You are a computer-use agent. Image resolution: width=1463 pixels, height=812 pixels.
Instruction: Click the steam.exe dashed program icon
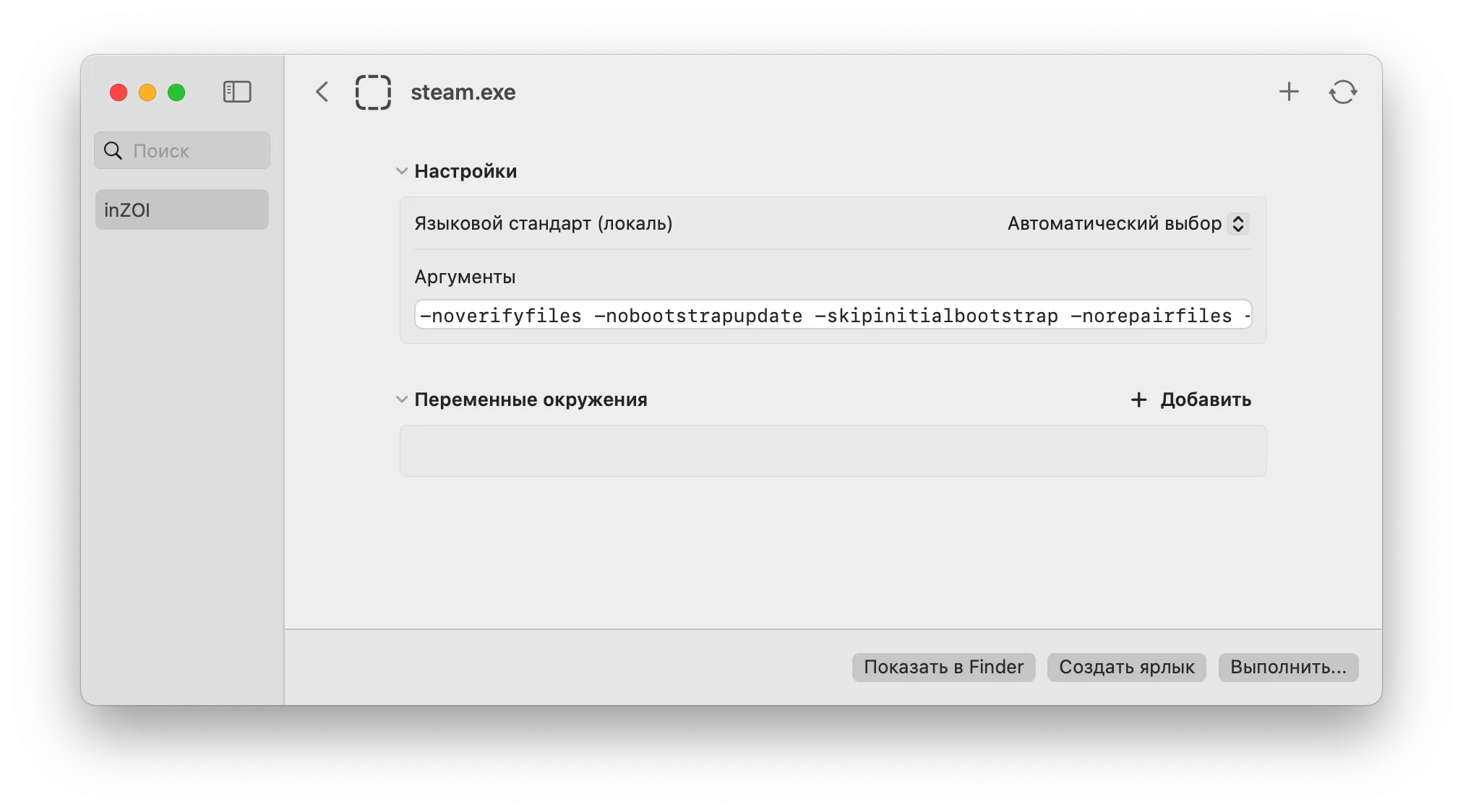tap(373, 92)
